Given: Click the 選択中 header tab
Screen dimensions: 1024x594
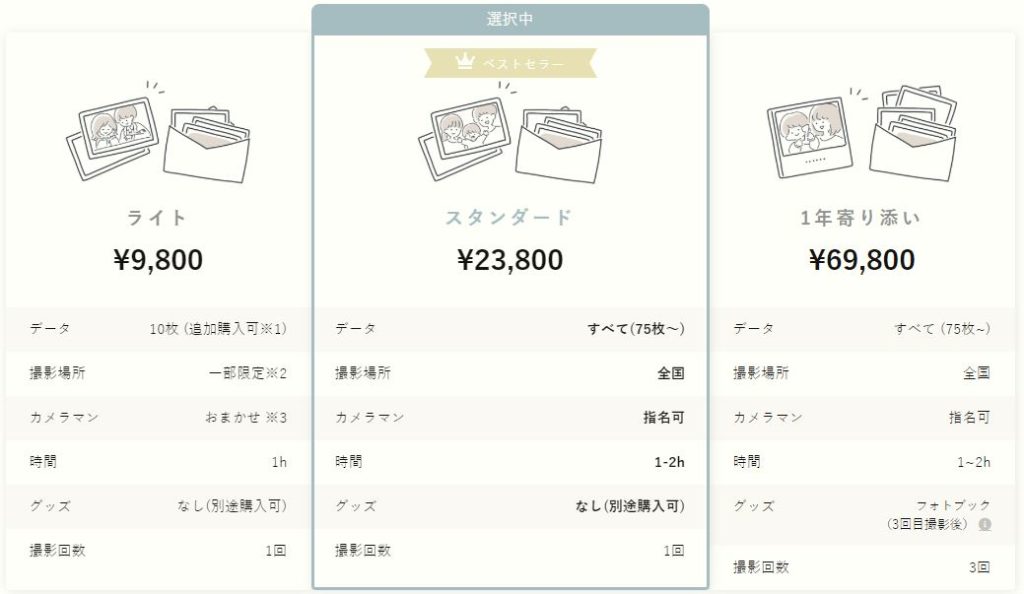Looking at the screenshot, I should tap(510, 19).
